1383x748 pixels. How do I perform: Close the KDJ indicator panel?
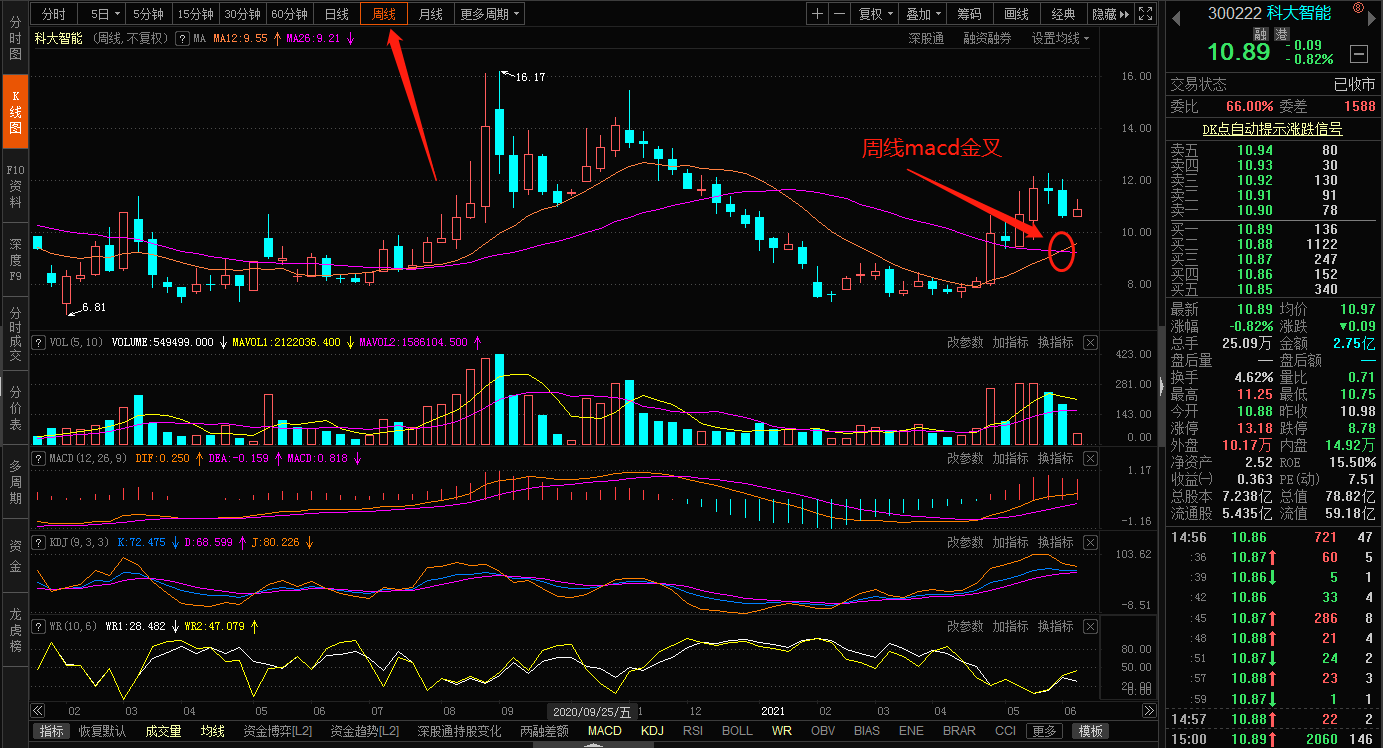(1090, 543)
